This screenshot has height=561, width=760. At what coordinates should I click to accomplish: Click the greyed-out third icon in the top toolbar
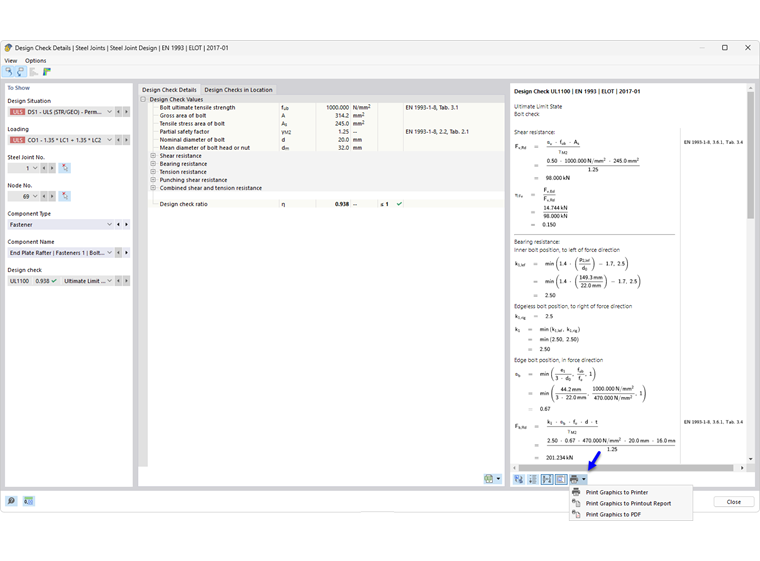click(x=33, y=72)
